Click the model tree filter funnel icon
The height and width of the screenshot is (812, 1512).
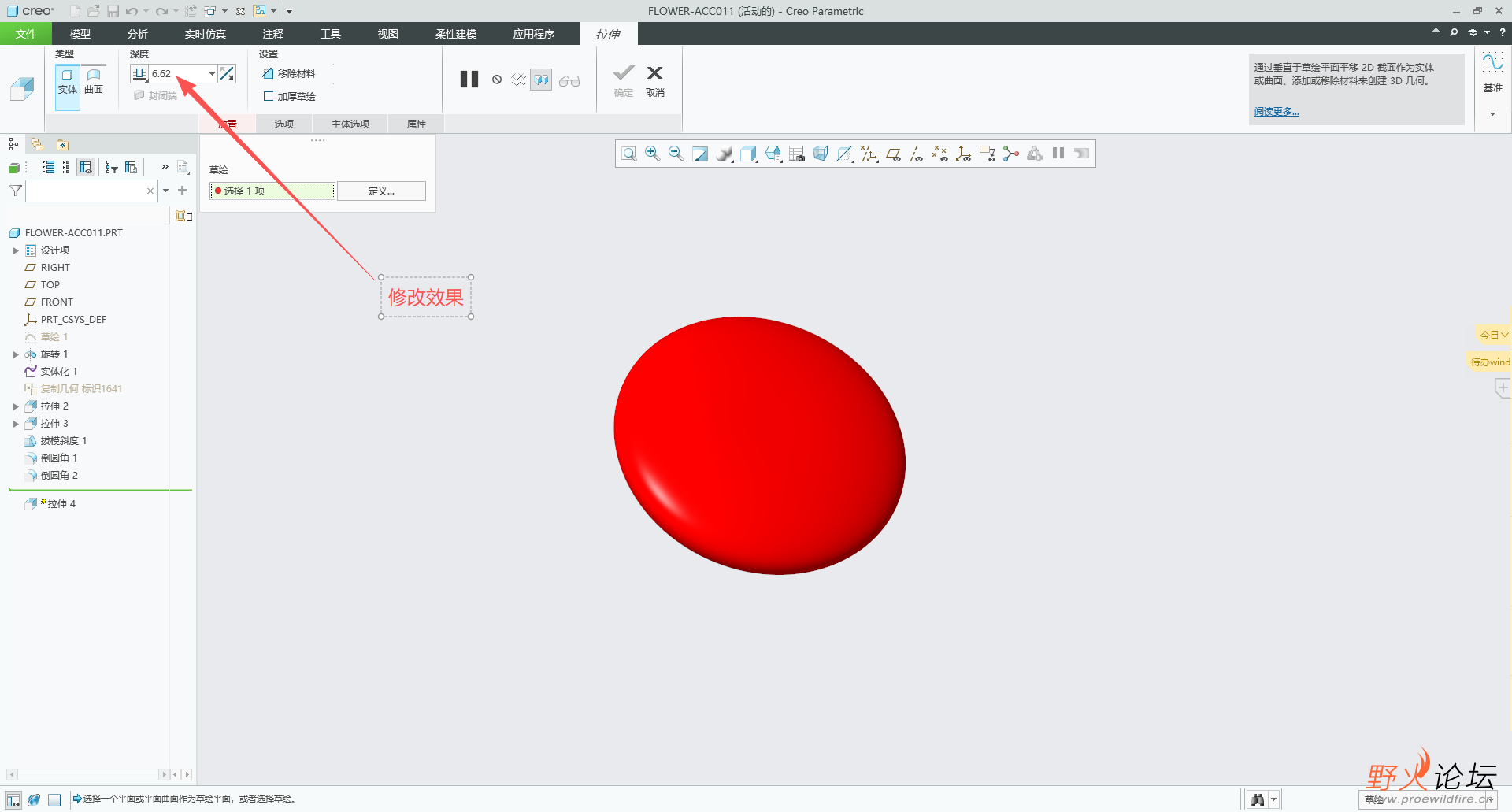click(15, 191)
